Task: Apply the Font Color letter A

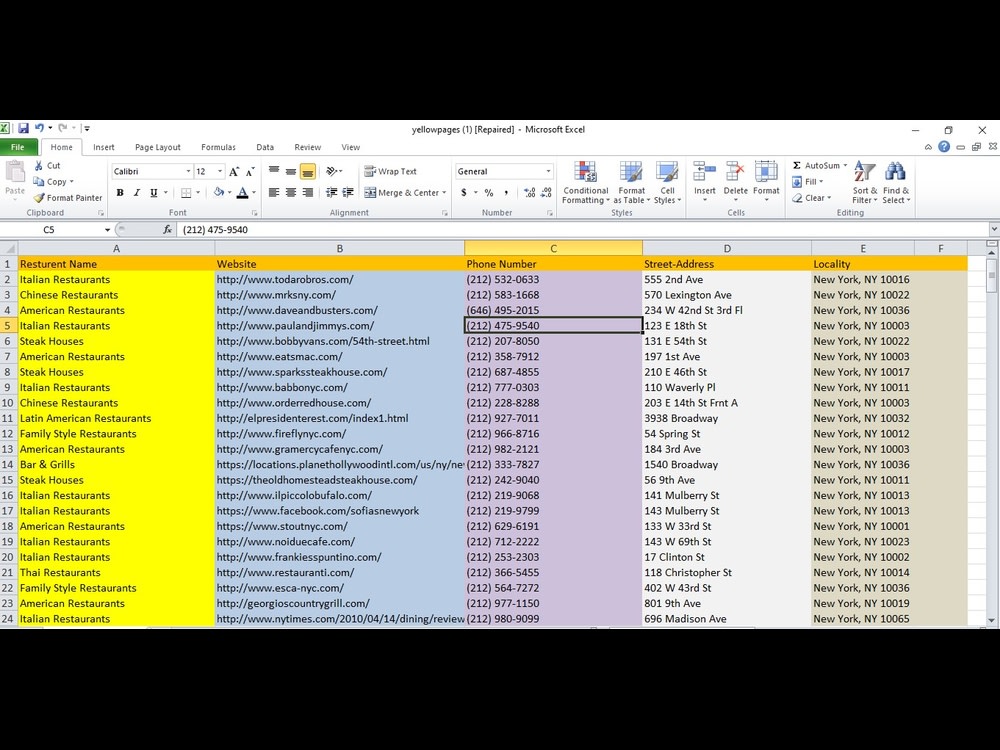Action: 242,193
